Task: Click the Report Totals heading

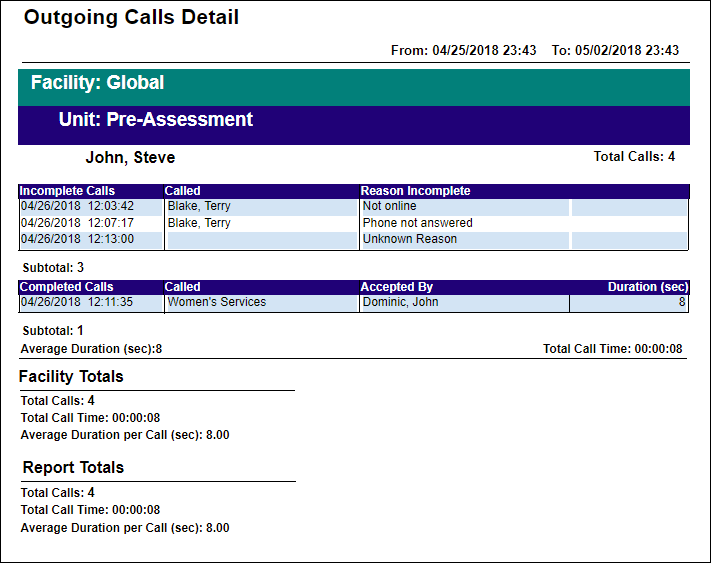Action: point(73,468)
